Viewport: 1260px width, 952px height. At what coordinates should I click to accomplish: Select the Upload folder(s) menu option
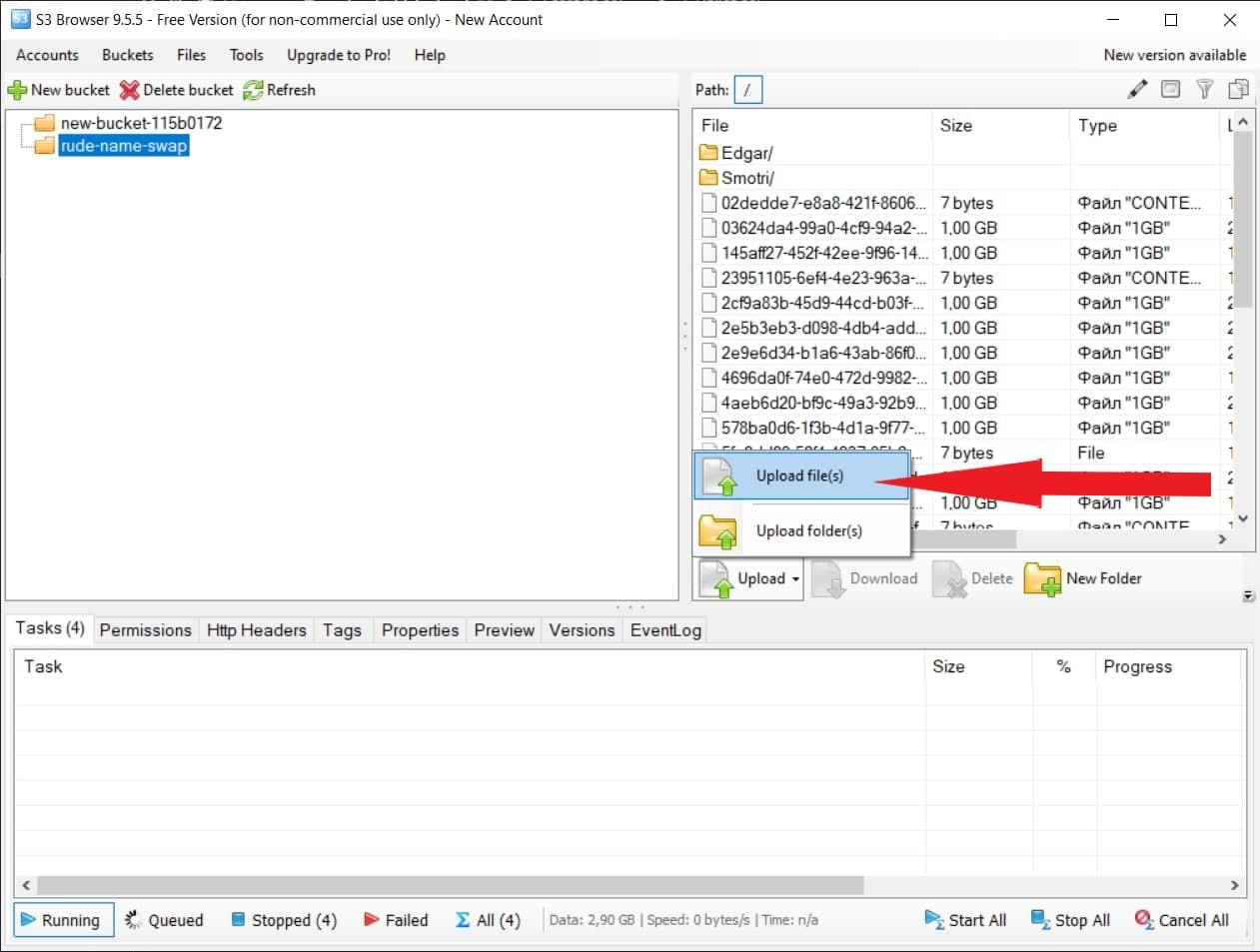click(801, 530)
